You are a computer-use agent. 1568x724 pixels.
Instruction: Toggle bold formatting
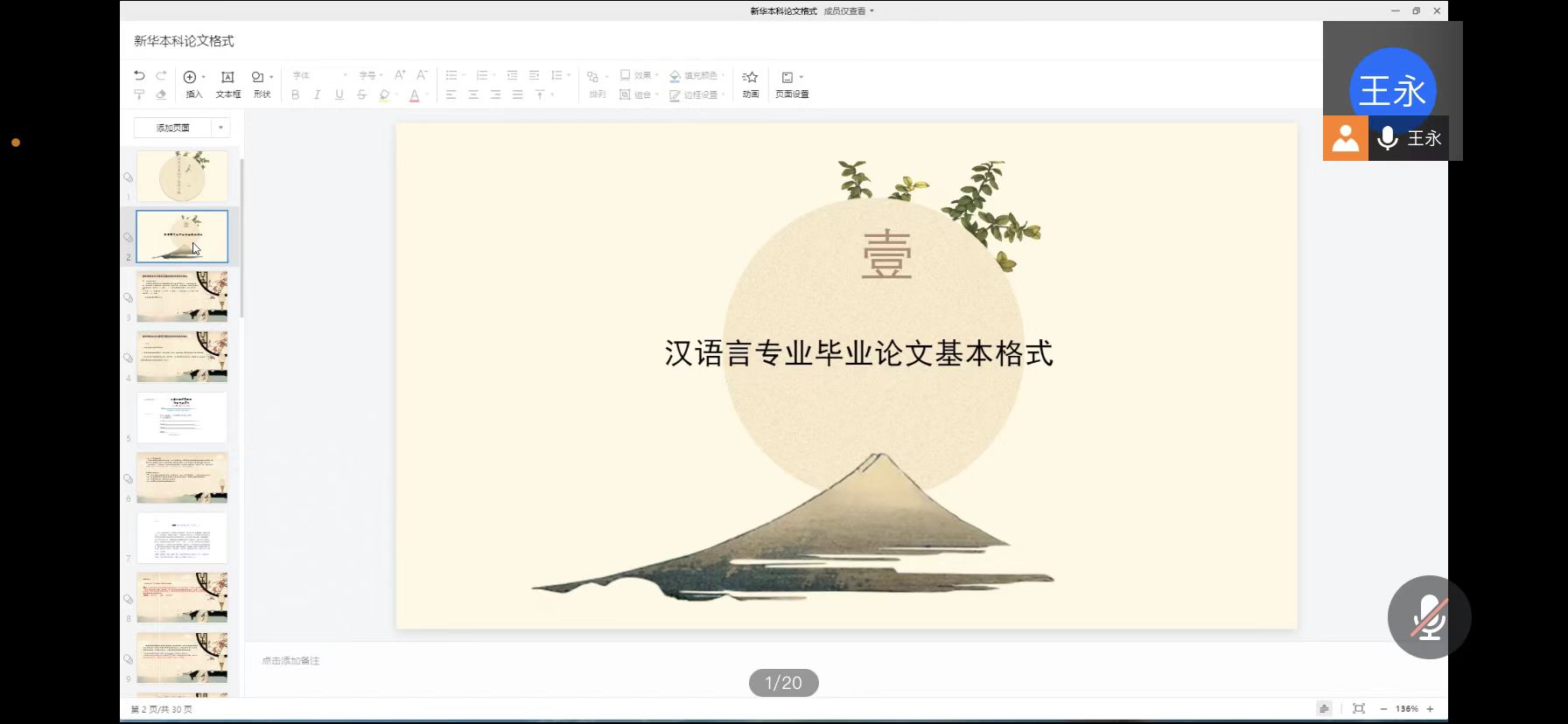[296, 94]
